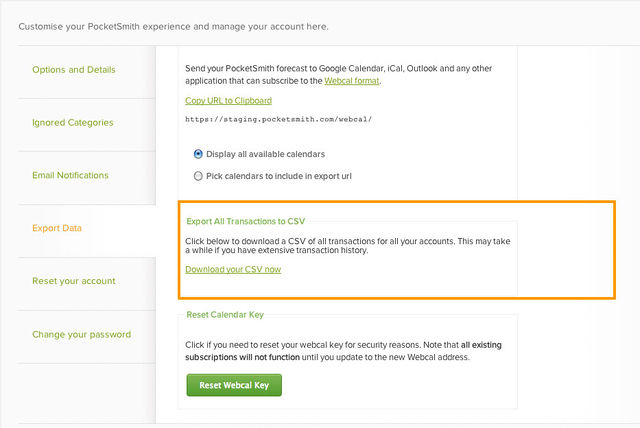Viewport: 640px width, 428px height.
Task: Choose Pick calendars to include in export url
Action: pyautogui.click(x=198, y=176)
